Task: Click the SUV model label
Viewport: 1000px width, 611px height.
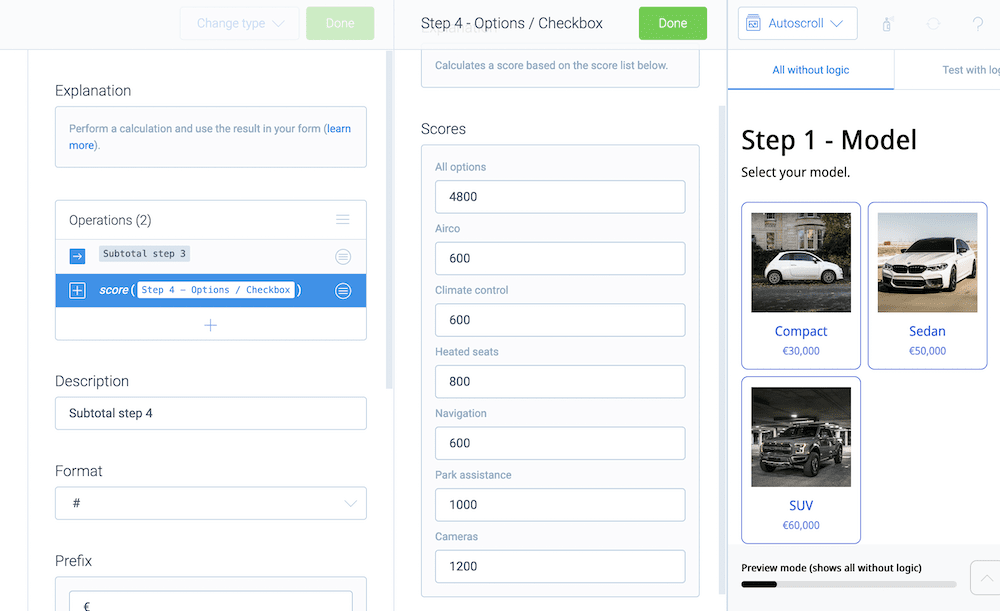Action: click(801, 506)
